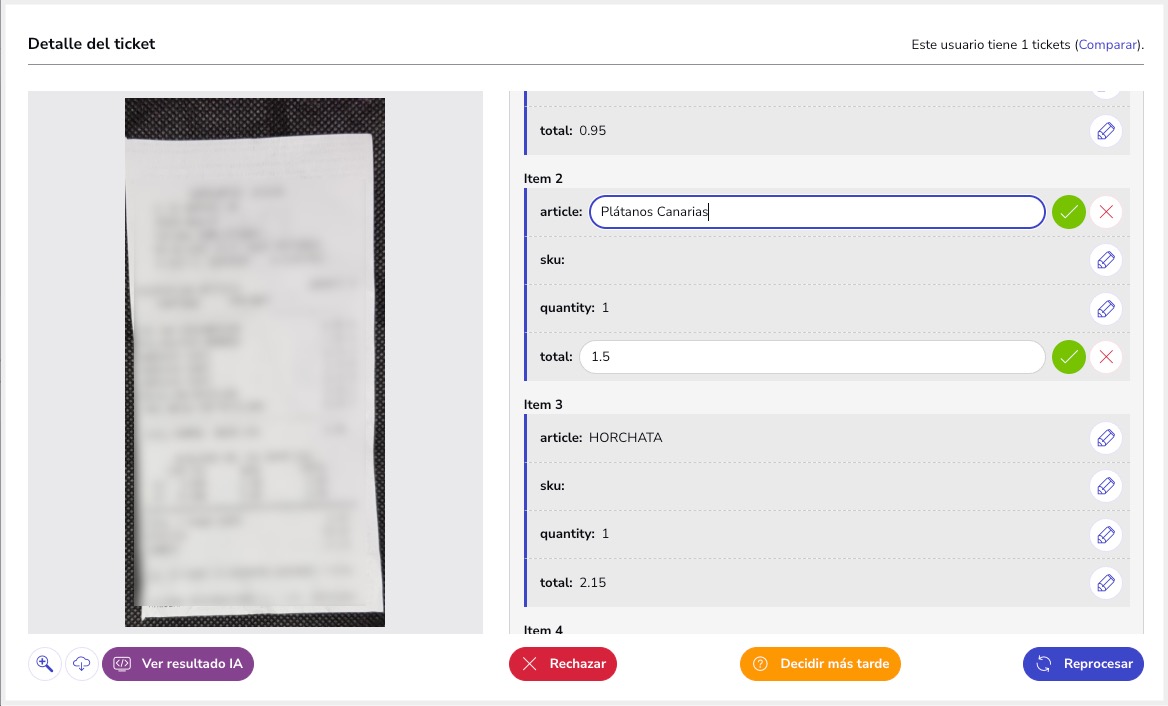Open the Comparar link
The height and width of the screenshot is (706, 1168).
coord(1107,44)
